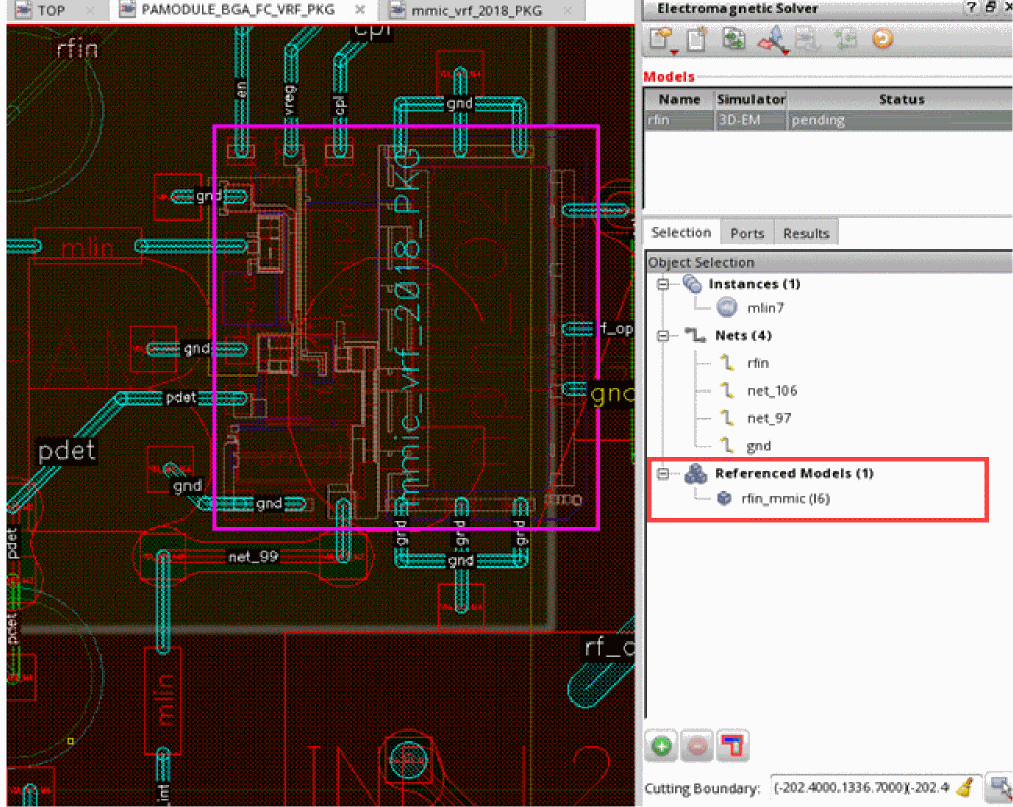
Task: Click the run simulation icon with red arrow
Action: [771, 40]
